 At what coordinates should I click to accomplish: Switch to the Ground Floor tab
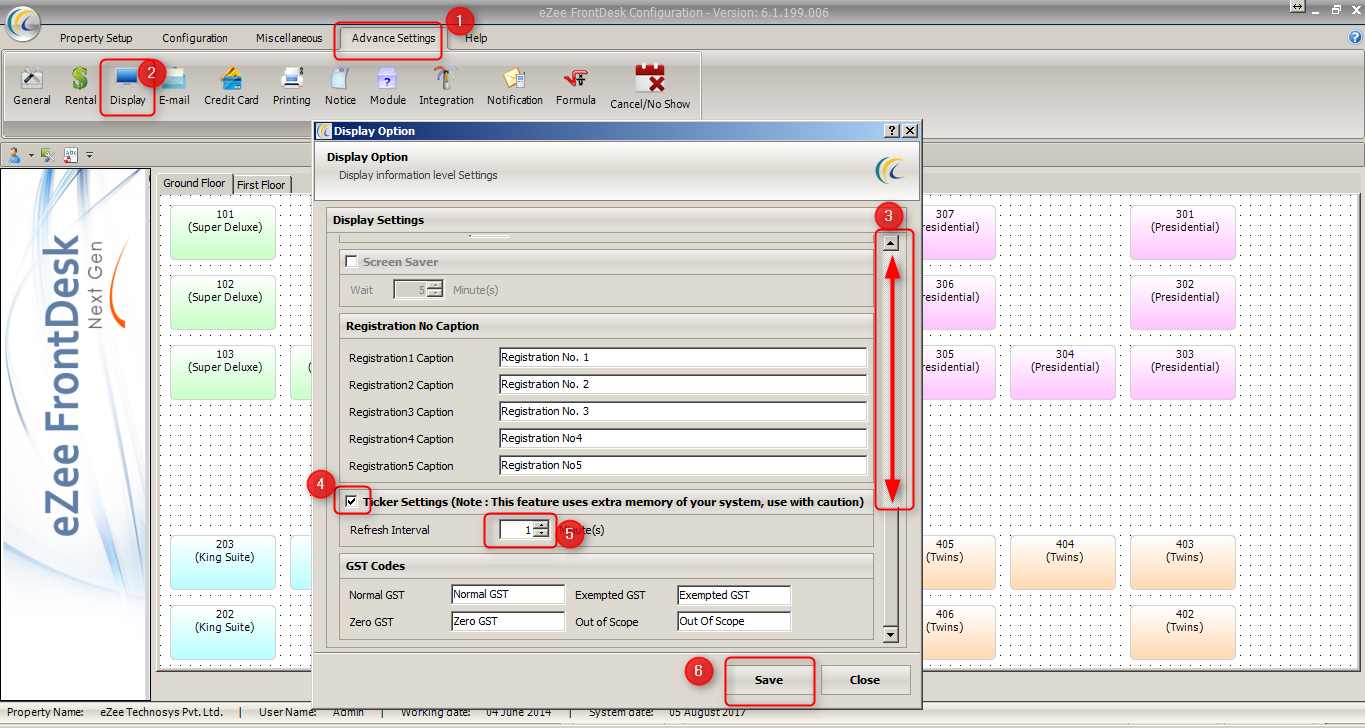(x=194, y=183)
